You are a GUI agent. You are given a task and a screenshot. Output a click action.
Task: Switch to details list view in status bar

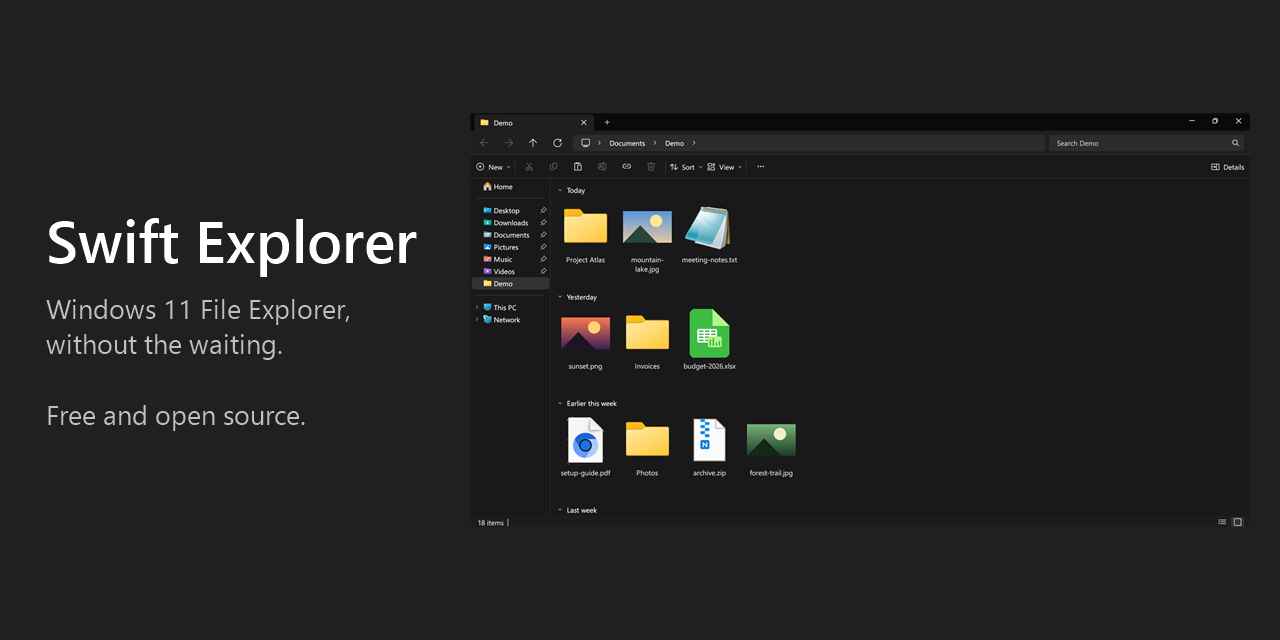click(x=1222, y=522)
